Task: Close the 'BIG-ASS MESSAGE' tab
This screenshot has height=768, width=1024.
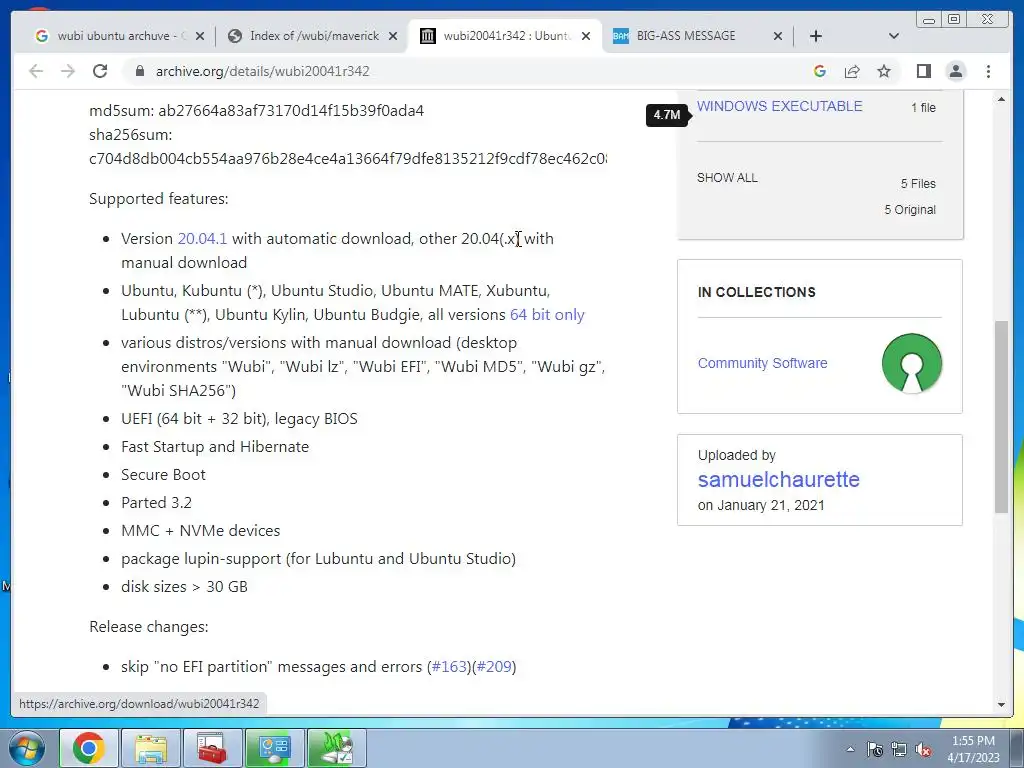Action: click(777, 36)
